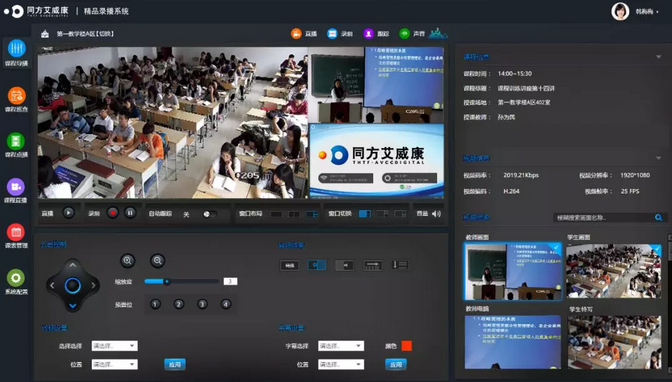Toggle the checkmark on the teacher view thumbnail
This screenshot has width=672, height=382.
(x=556, y=247)
